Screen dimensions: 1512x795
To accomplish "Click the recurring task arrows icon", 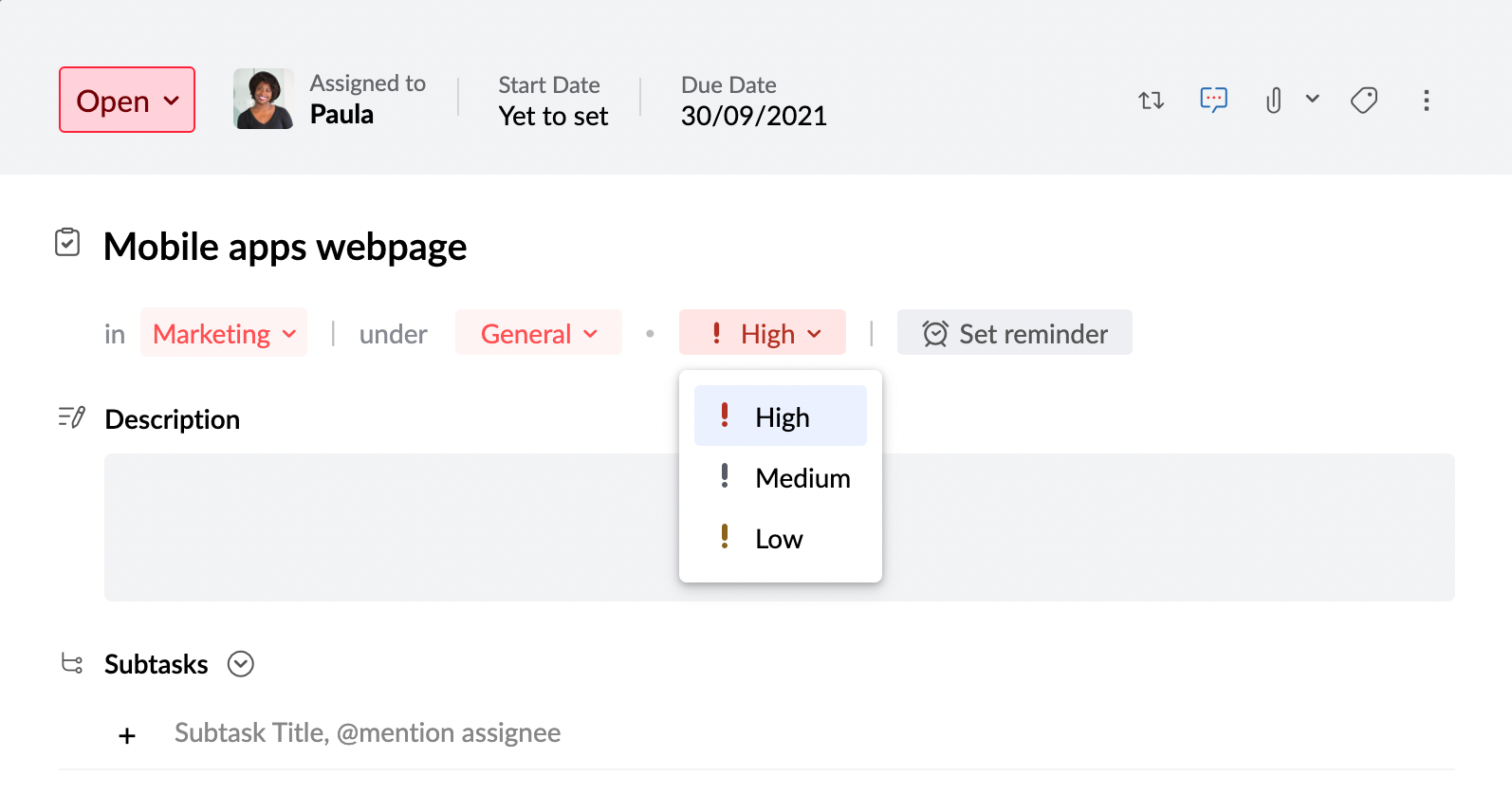I will pos(1151,100).
